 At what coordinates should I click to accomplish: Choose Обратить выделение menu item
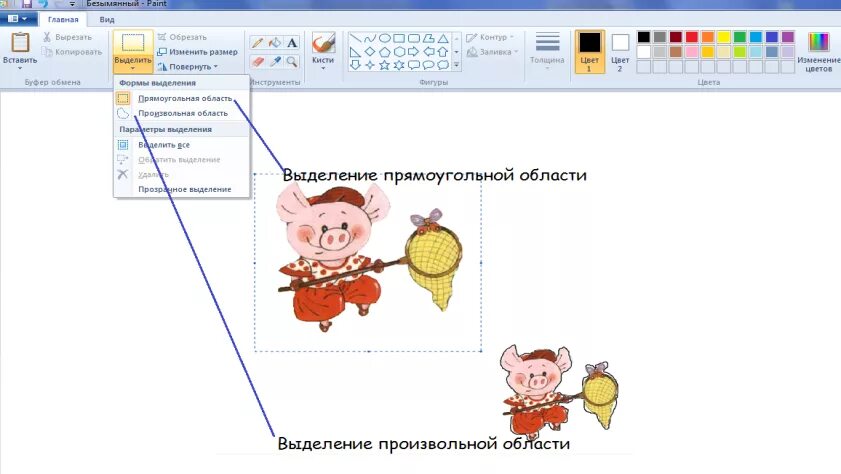click(181, 160)
